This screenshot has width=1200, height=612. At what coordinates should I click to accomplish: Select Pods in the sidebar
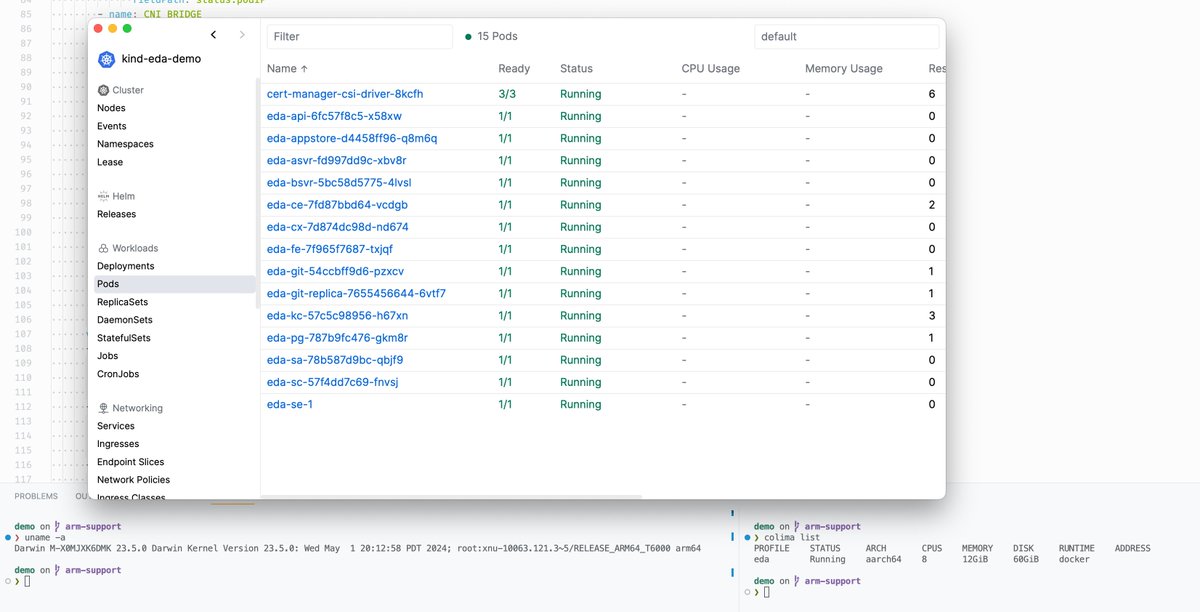175,284
